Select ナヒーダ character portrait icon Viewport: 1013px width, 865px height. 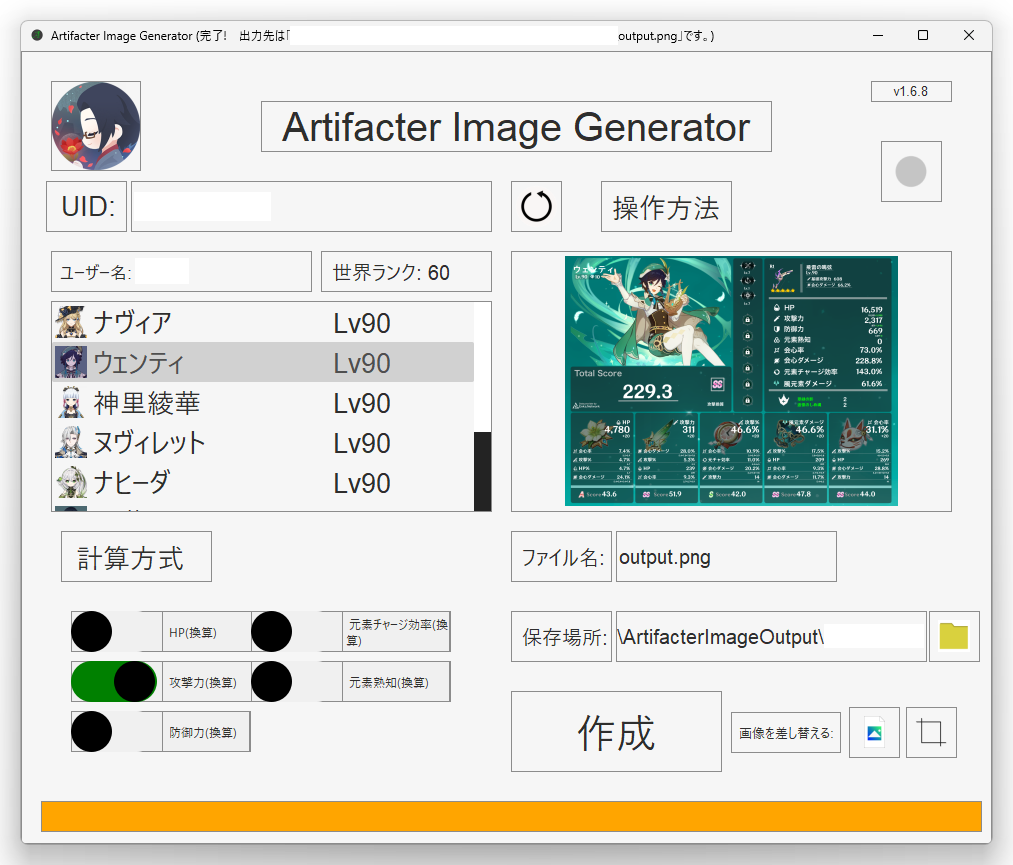point(70,483)
